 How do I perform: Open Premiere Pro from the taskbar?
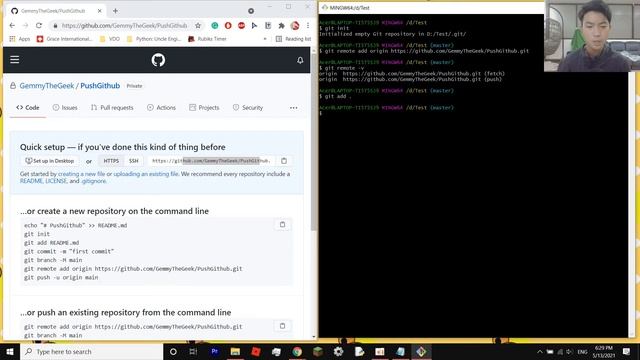[214, 351]
